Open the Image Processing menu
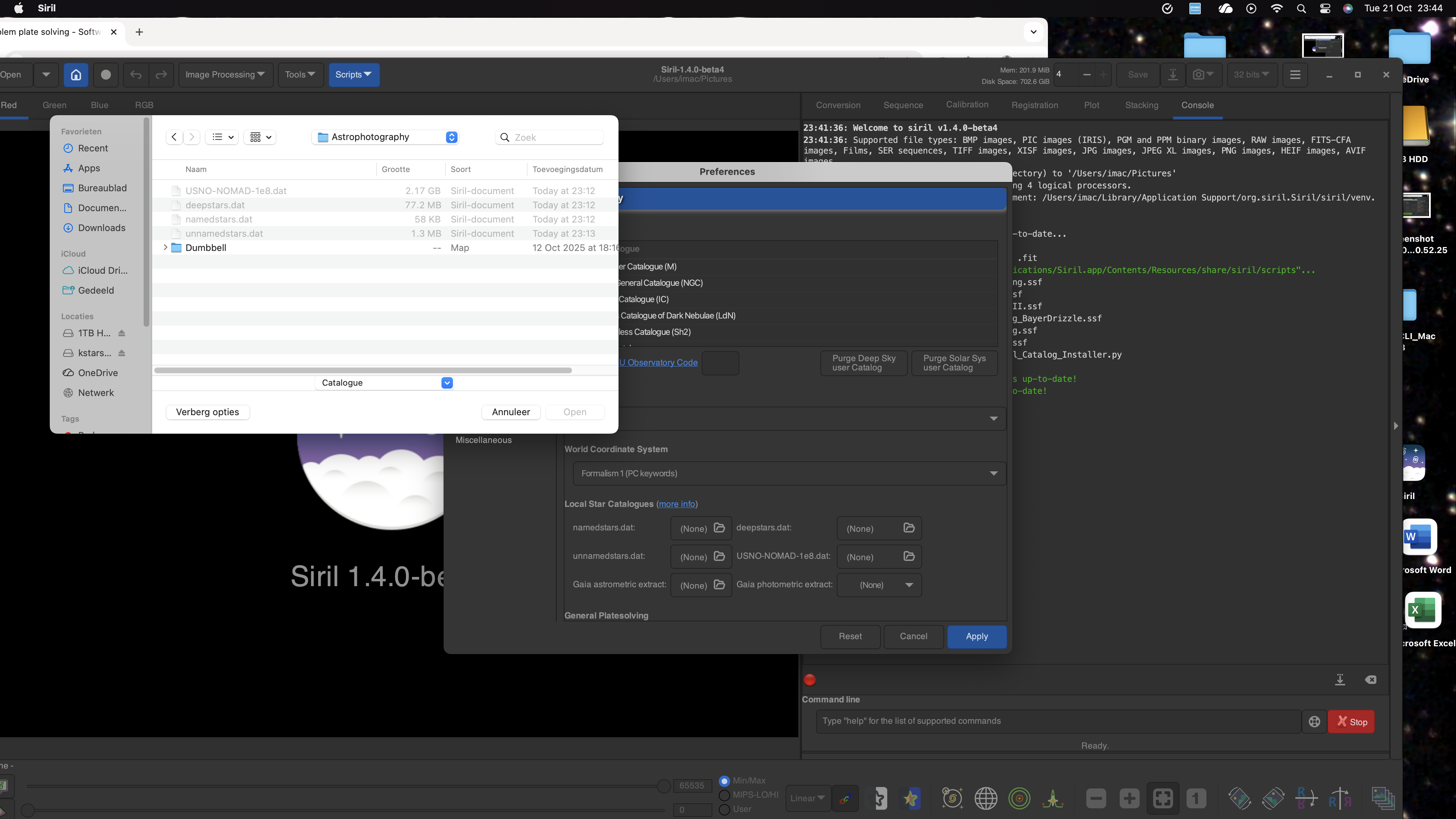1456x819 pixels. [x=225, y=75]
